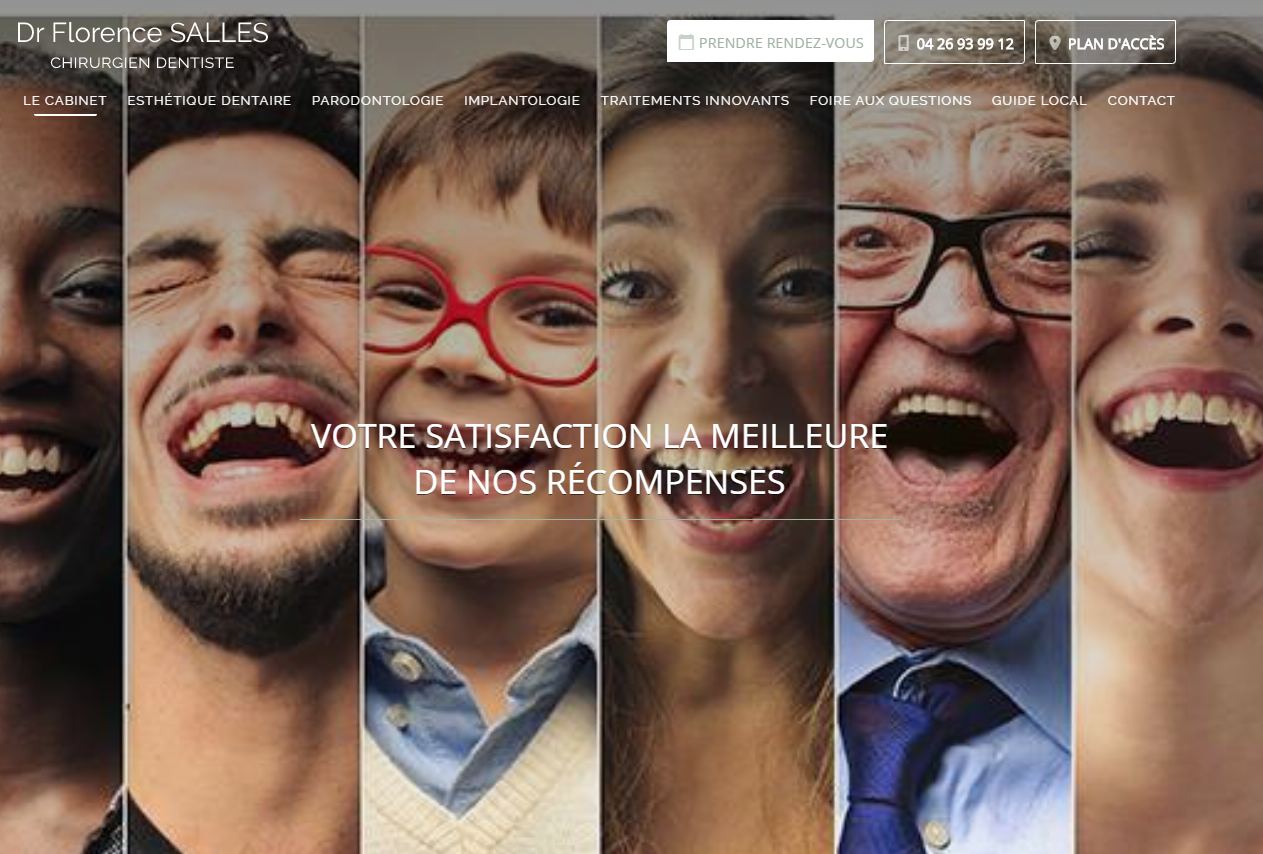Click the Chirurgien Dentiste subtitle
The image size is (1263, 854).
pos(142,63)
